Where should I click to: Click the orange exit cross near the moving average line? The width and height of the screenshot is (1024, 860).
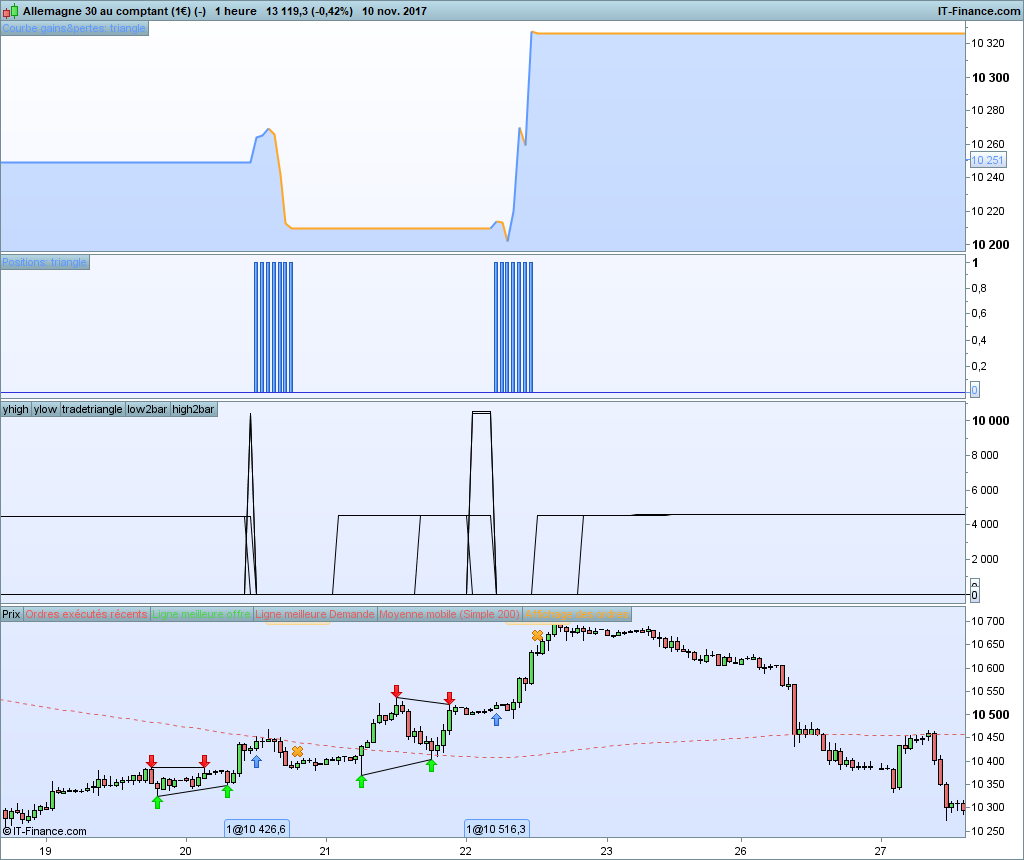[x=297, y=752]
